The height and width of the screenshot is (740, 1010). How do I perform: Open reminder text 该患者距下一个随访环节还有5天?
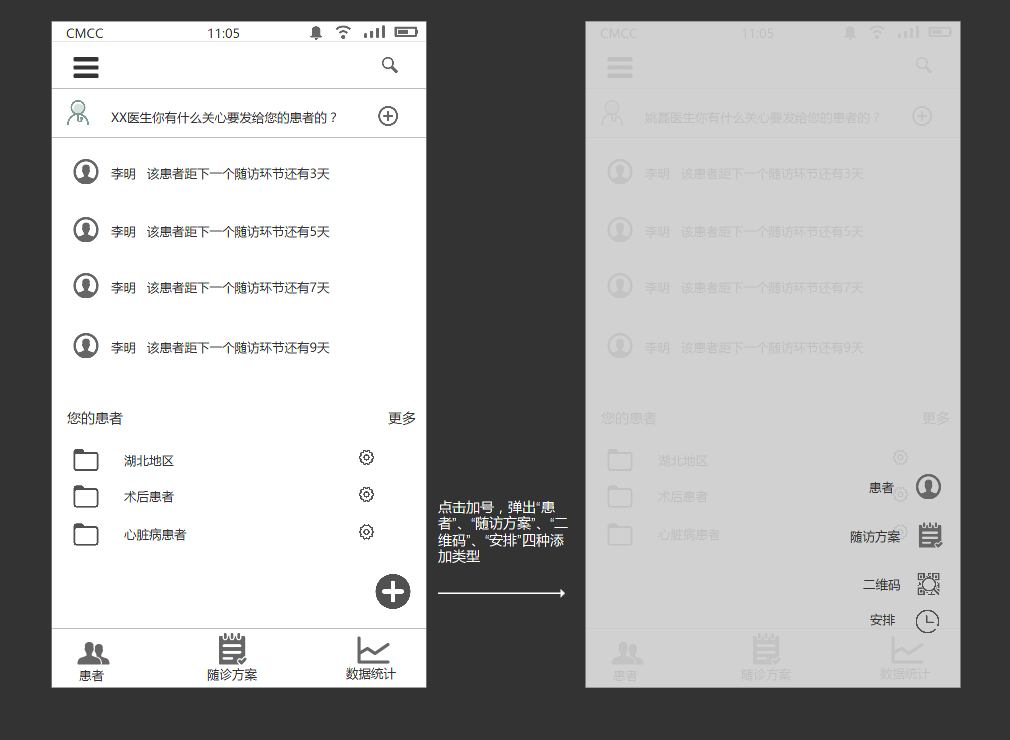click(238, 232)
